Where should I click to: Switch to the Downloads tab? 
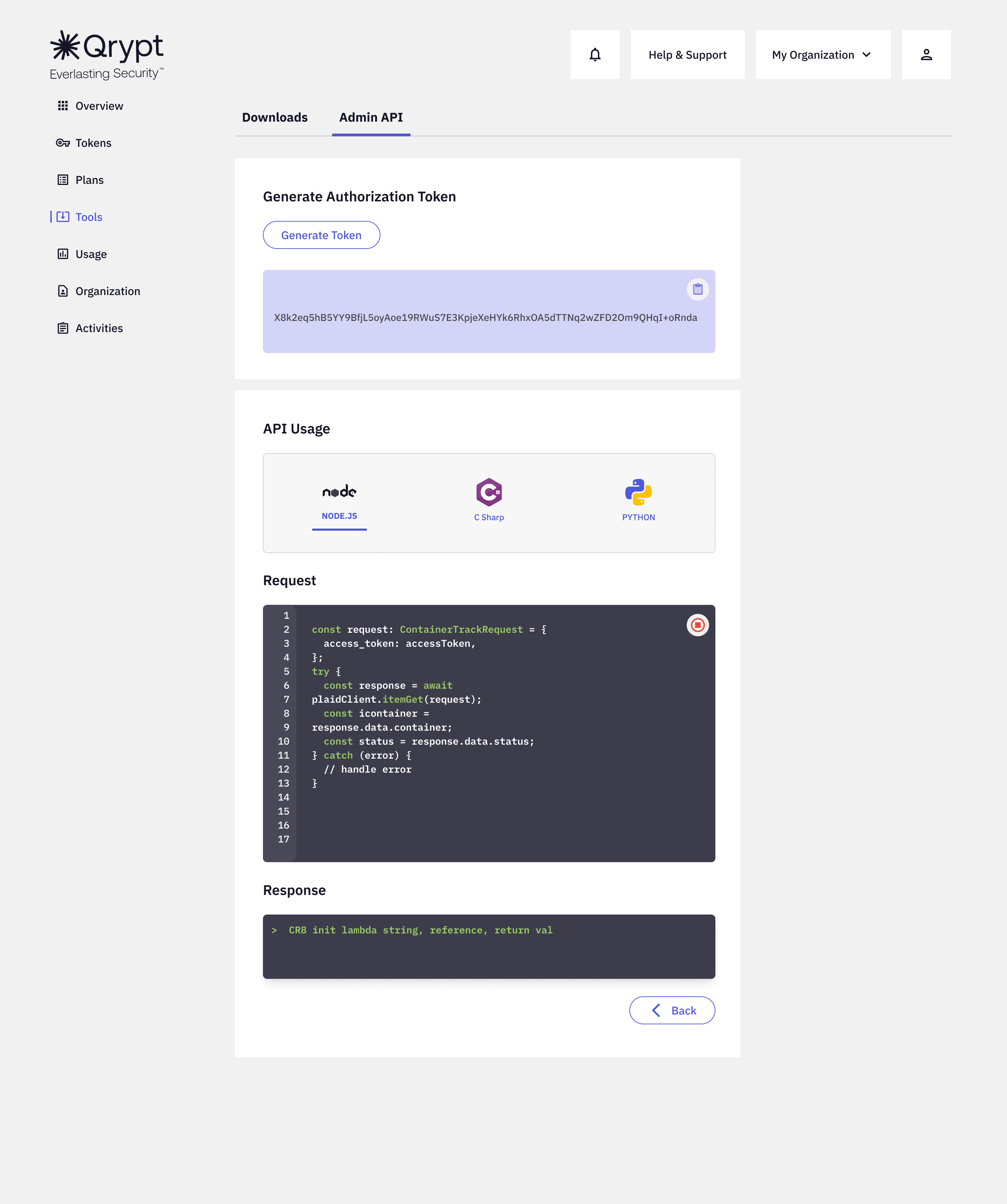click(275, 117)
